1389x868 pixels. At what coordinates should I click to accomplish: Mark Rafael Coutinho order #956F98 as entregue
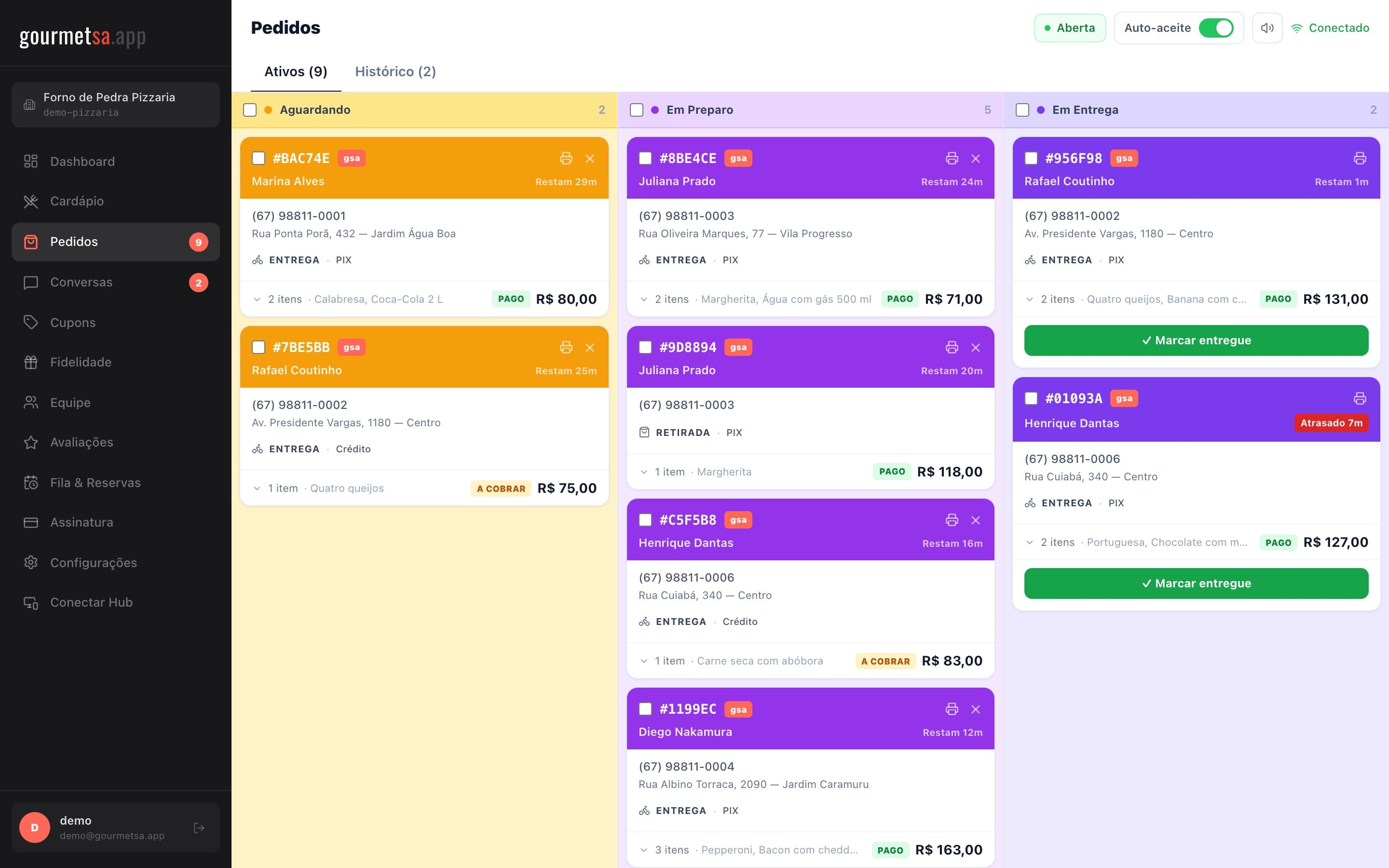[1196, 340]
